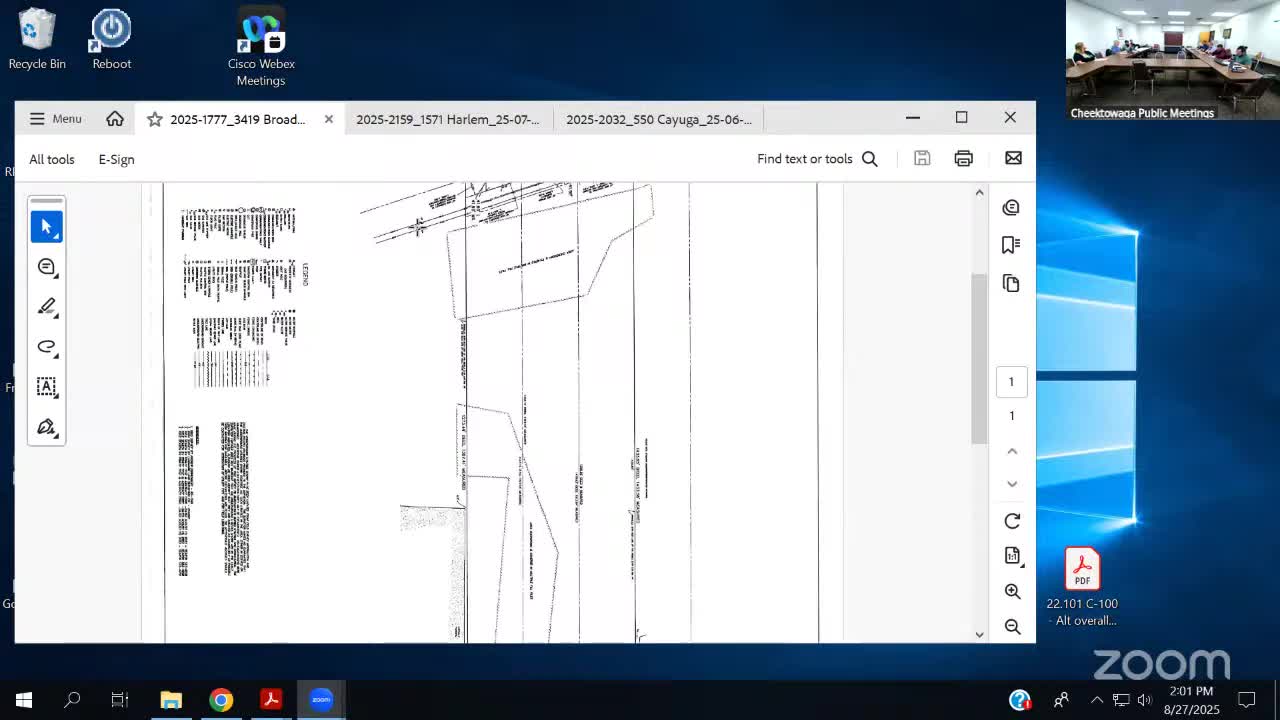1280x720 pixels.
Task: Star the 2025-1777_3419 Broadway file
Action: pyautogui.click(x=155, y=119)
